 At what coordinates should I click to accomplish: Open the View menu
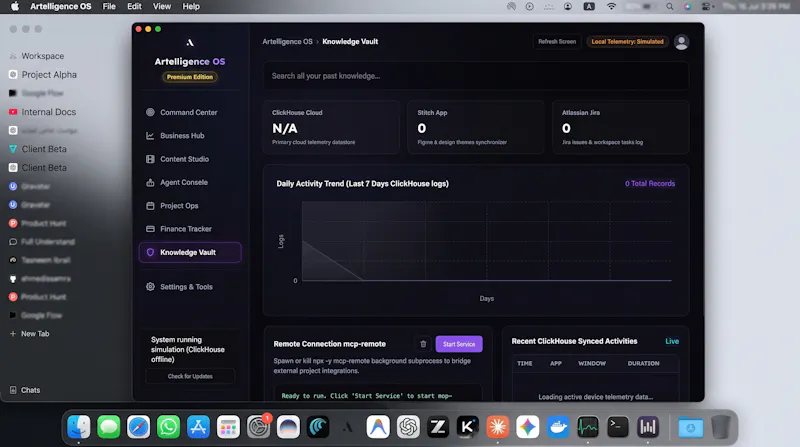162,7
